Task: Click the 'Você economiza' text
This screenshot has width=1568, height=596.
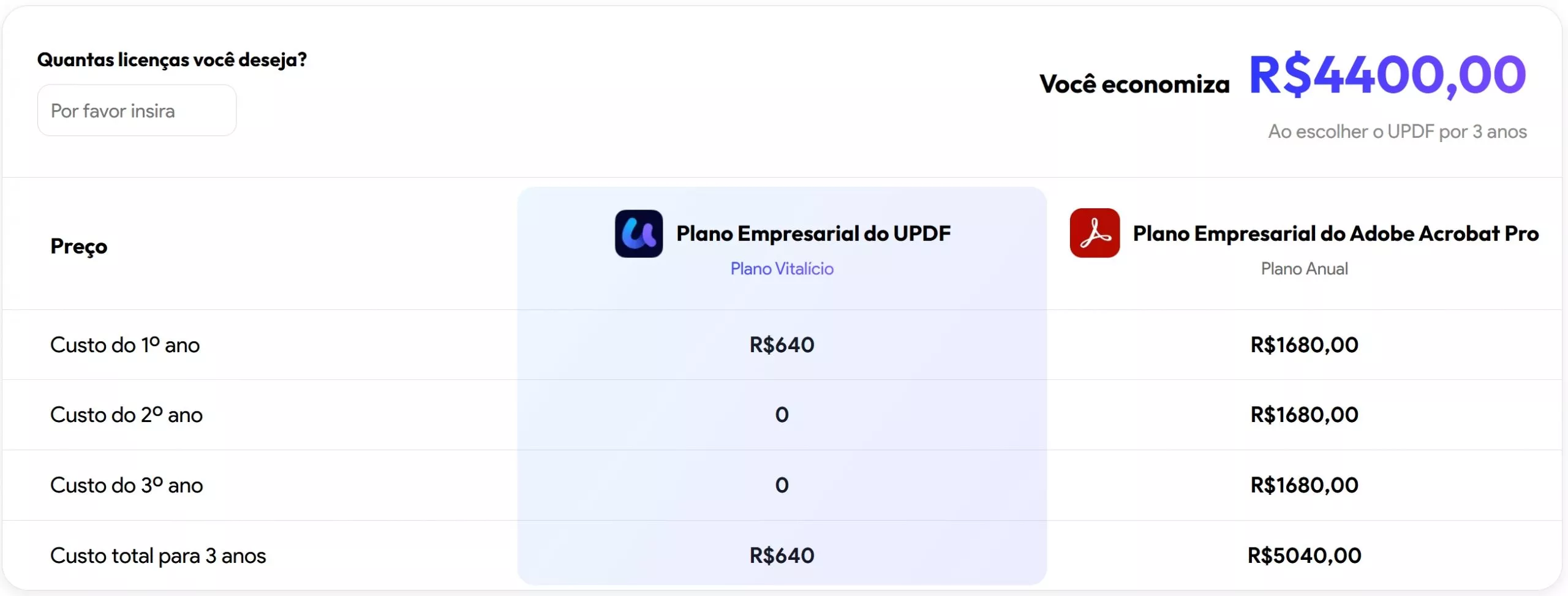Action: [1134, 85]
